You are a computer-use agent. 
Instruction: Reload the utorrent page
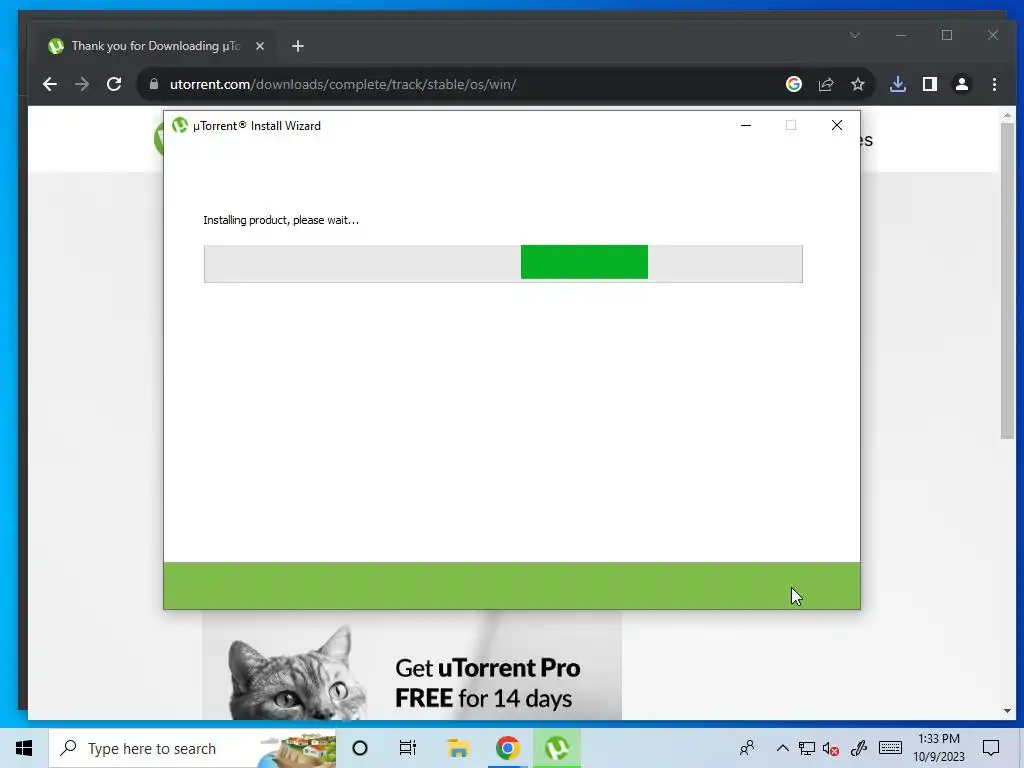coord(114,84)
